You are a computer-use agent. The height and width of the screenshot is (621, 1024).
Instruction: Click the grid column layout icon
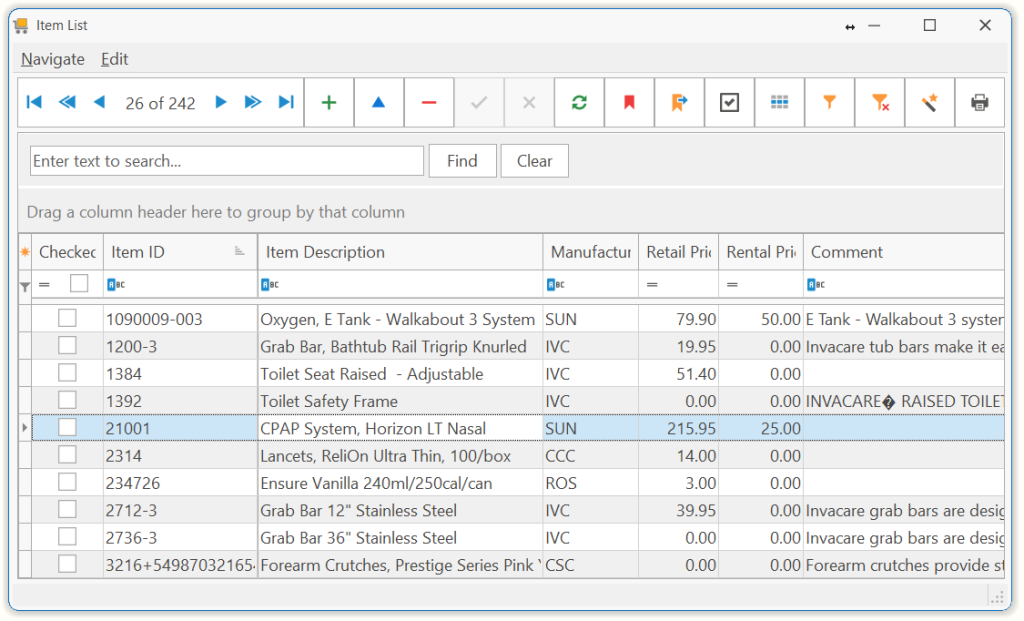tap(779, 103)
